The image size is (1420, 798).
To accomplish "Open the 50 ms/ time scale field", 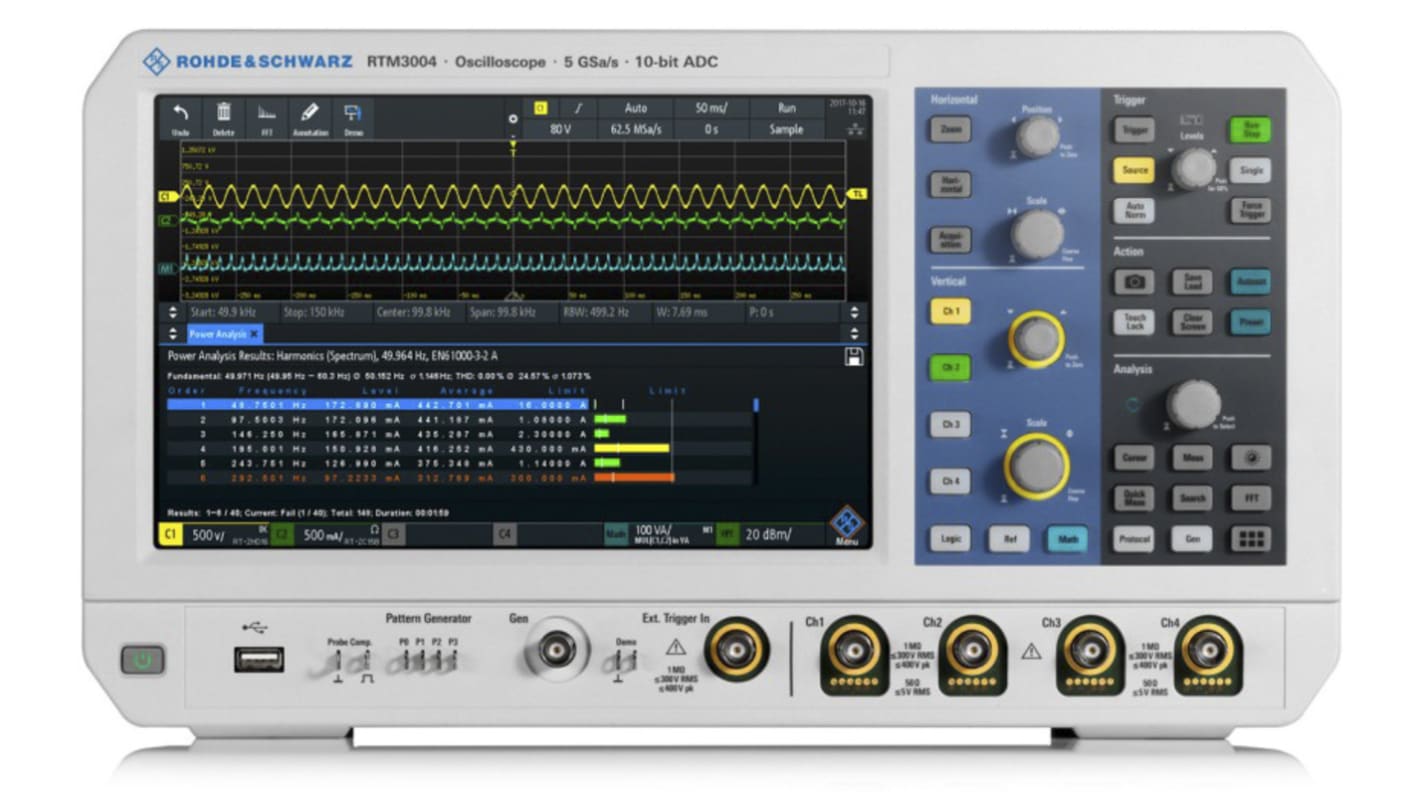I will [711, 108].
